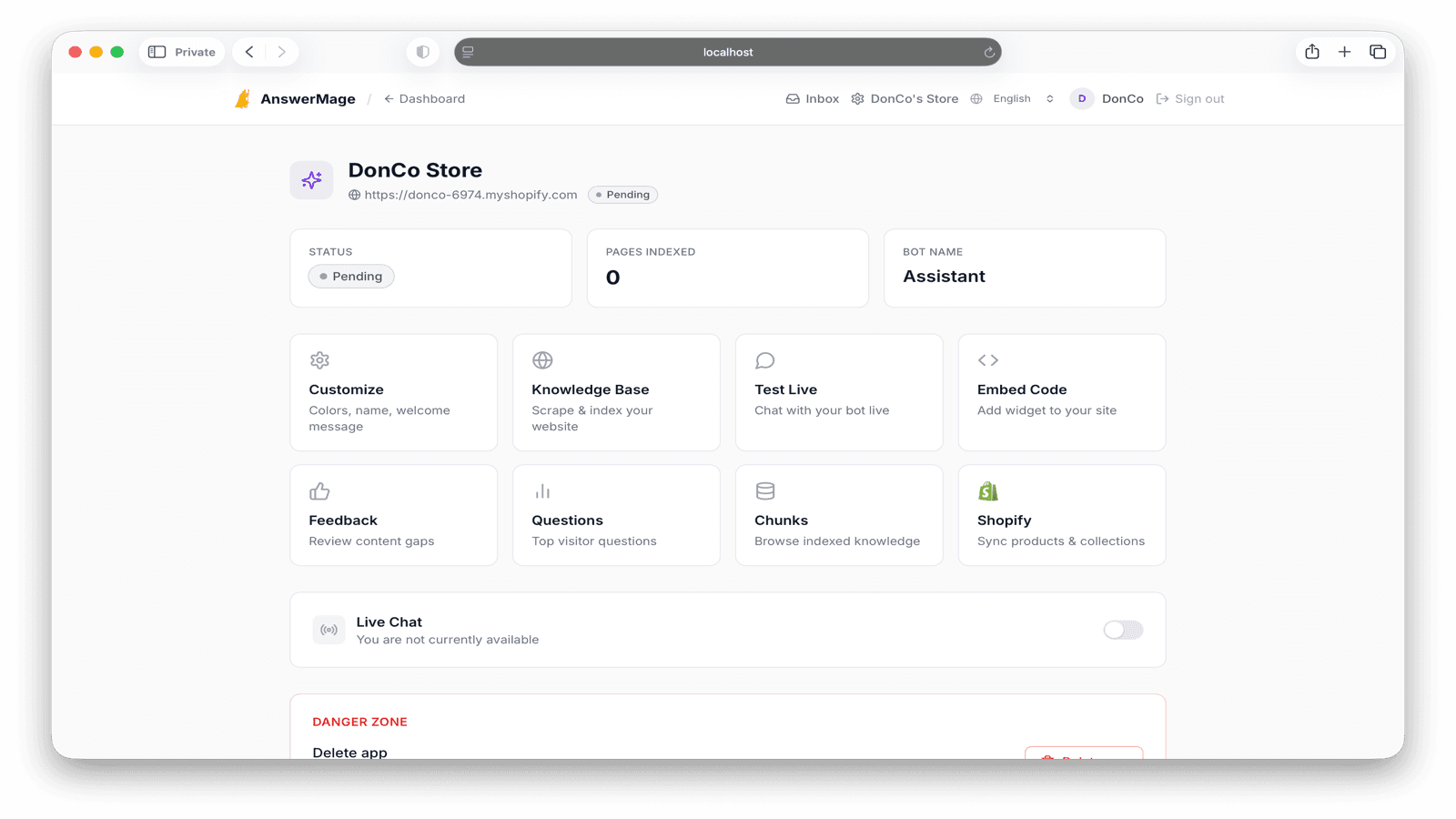
Task: Click the Pending badge in Status card
Action: point(351,277)
